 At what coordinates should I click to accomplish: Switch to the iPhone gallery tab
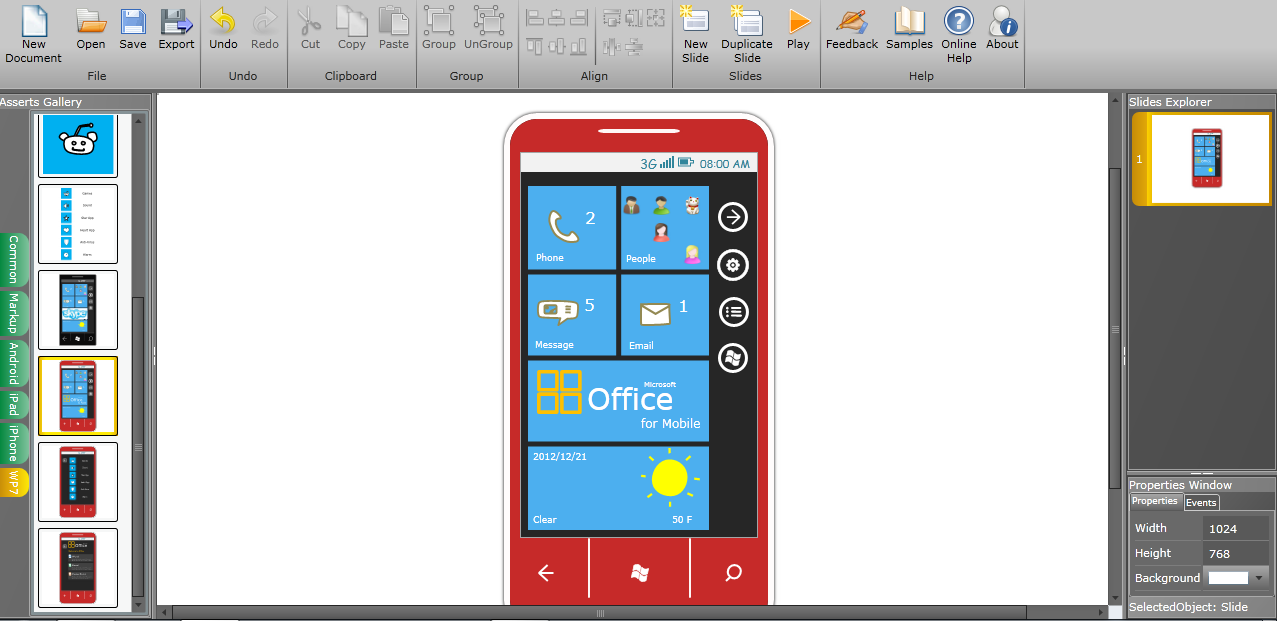click(14, 442)
